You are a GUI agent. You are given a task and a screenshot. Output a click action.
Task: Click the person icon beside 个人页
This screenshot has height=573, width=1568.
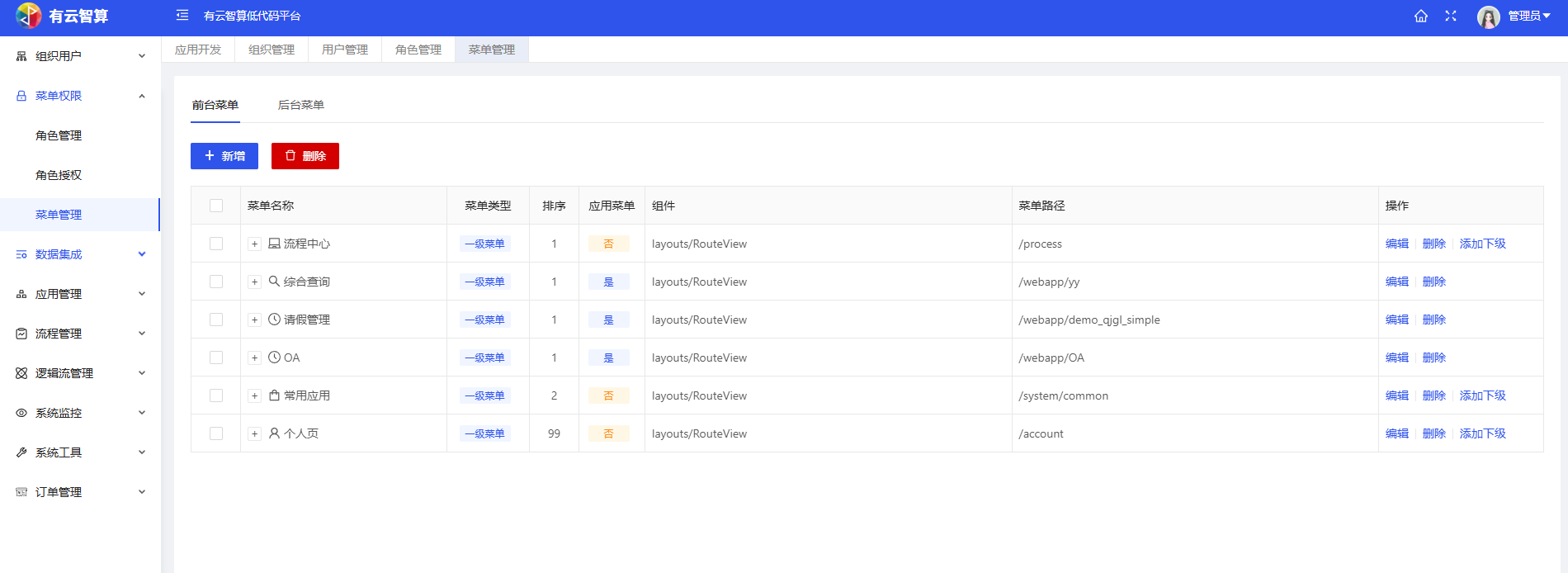click(274, 433)
